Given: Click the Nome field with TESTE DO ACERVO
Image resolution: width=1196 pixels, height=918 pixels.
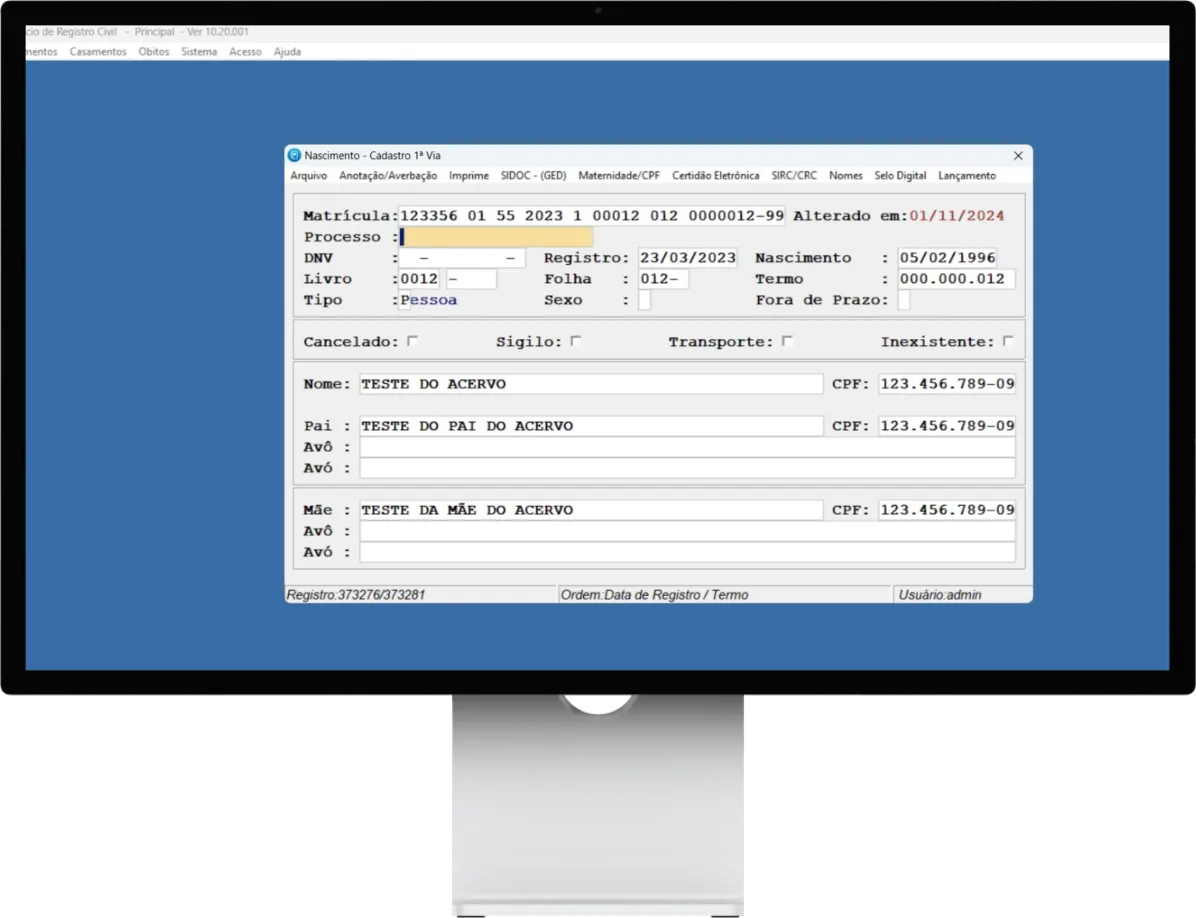Looking at the screenshot, I should (x=590, y=384).
